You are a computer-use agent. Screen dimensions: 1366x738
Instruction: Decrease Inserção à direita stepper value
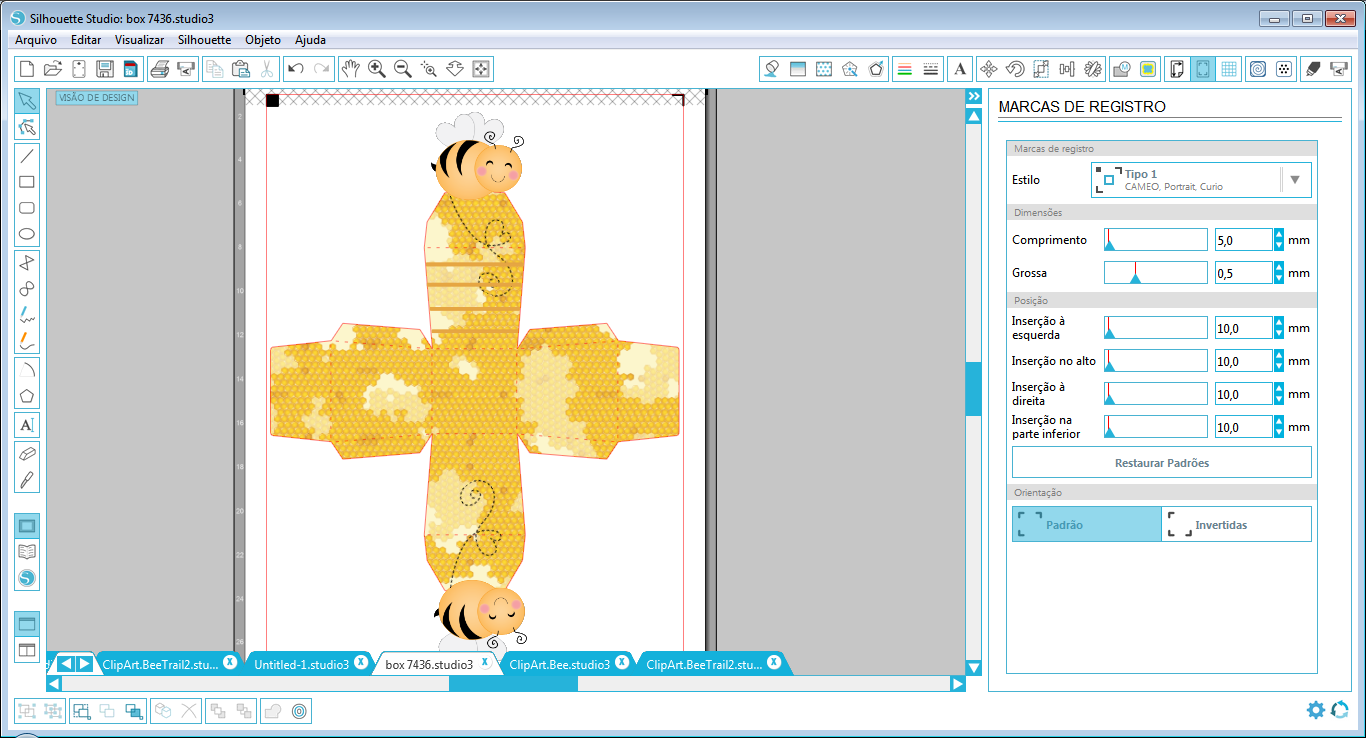(1279, 400)
